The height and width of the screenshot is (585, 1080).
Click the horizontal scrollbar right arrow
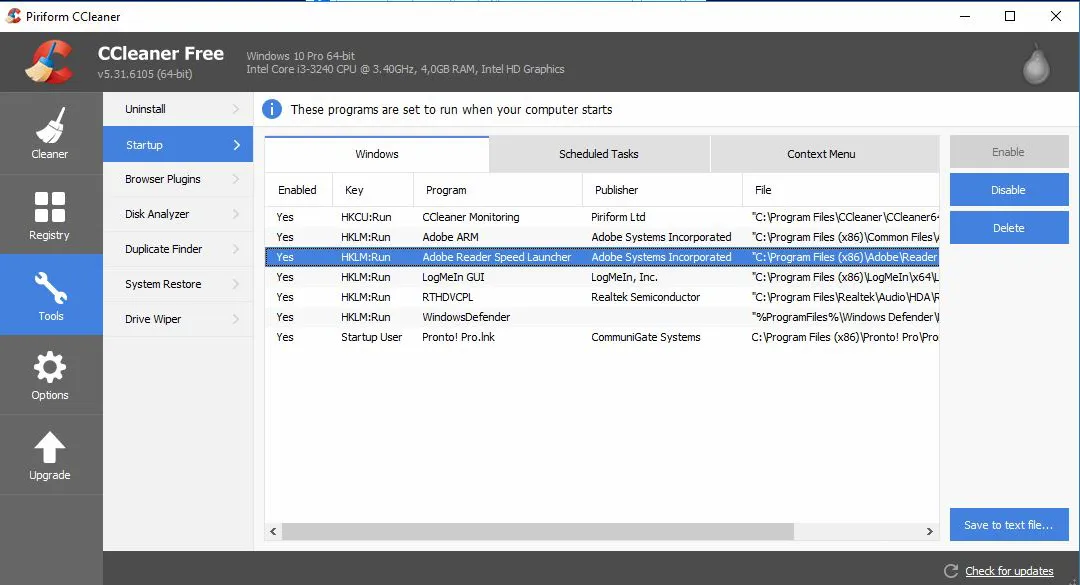(x=930, y=532)
